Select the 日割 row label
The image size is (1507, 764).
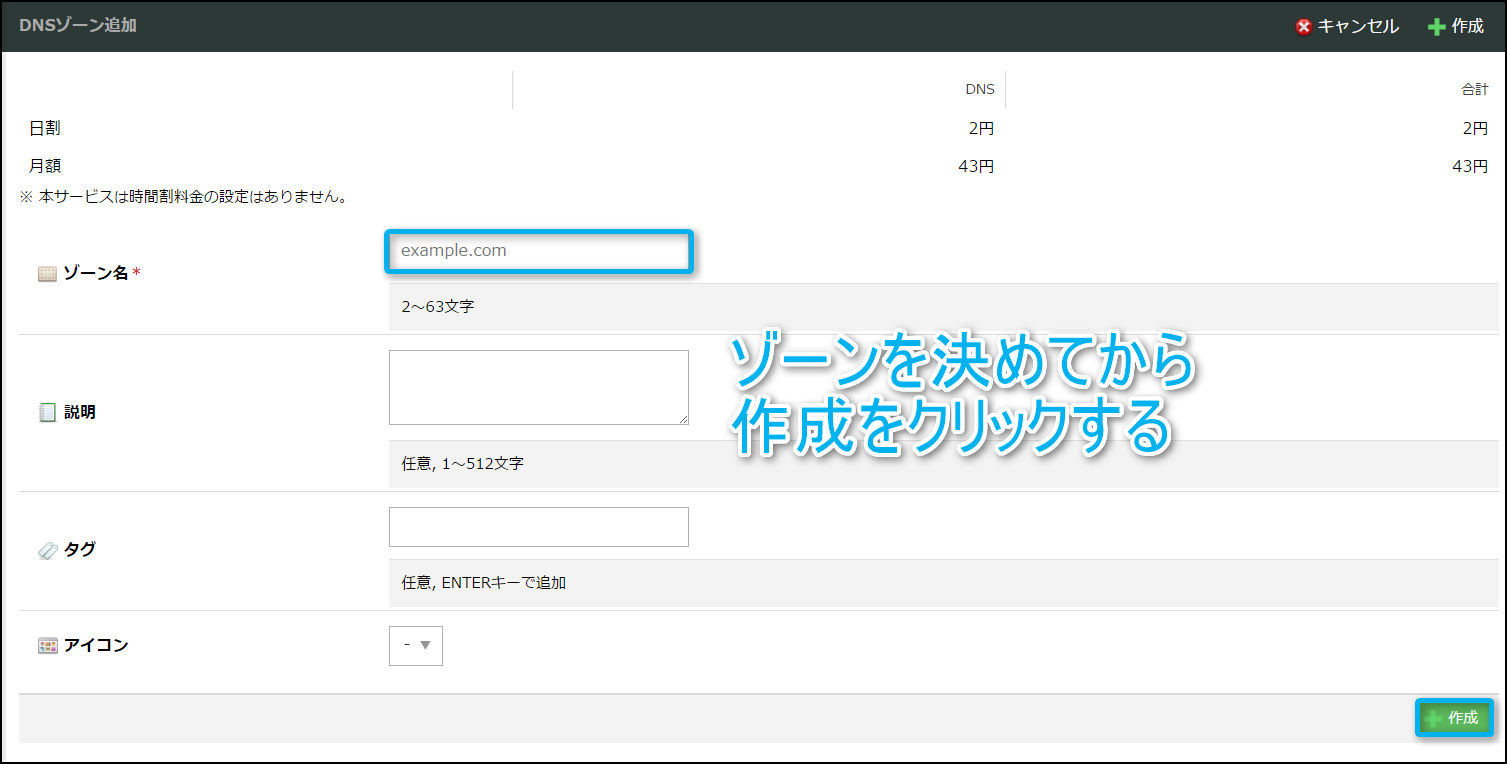click(x=45, y=128)
